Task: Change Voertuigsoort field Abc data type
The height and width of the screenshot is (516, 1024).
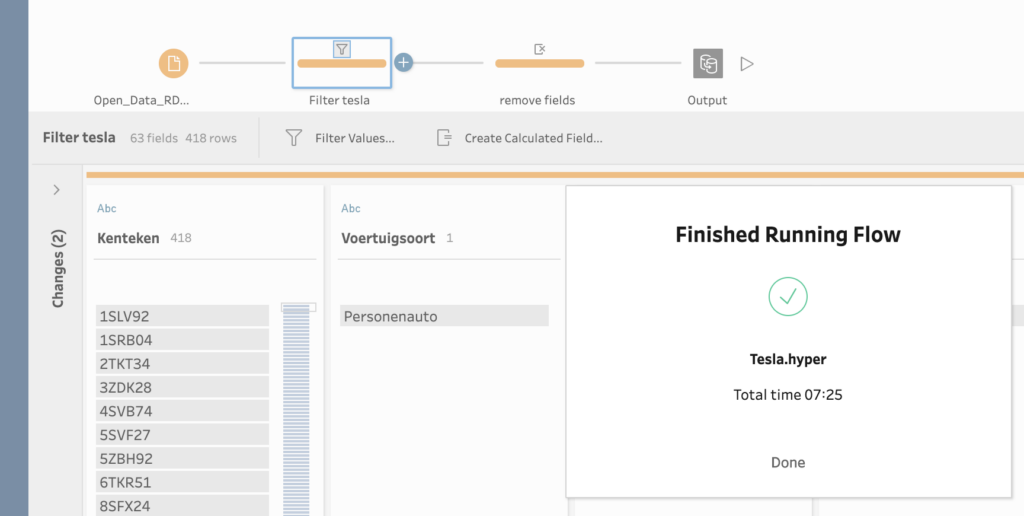Action: (x=351, y=209)
